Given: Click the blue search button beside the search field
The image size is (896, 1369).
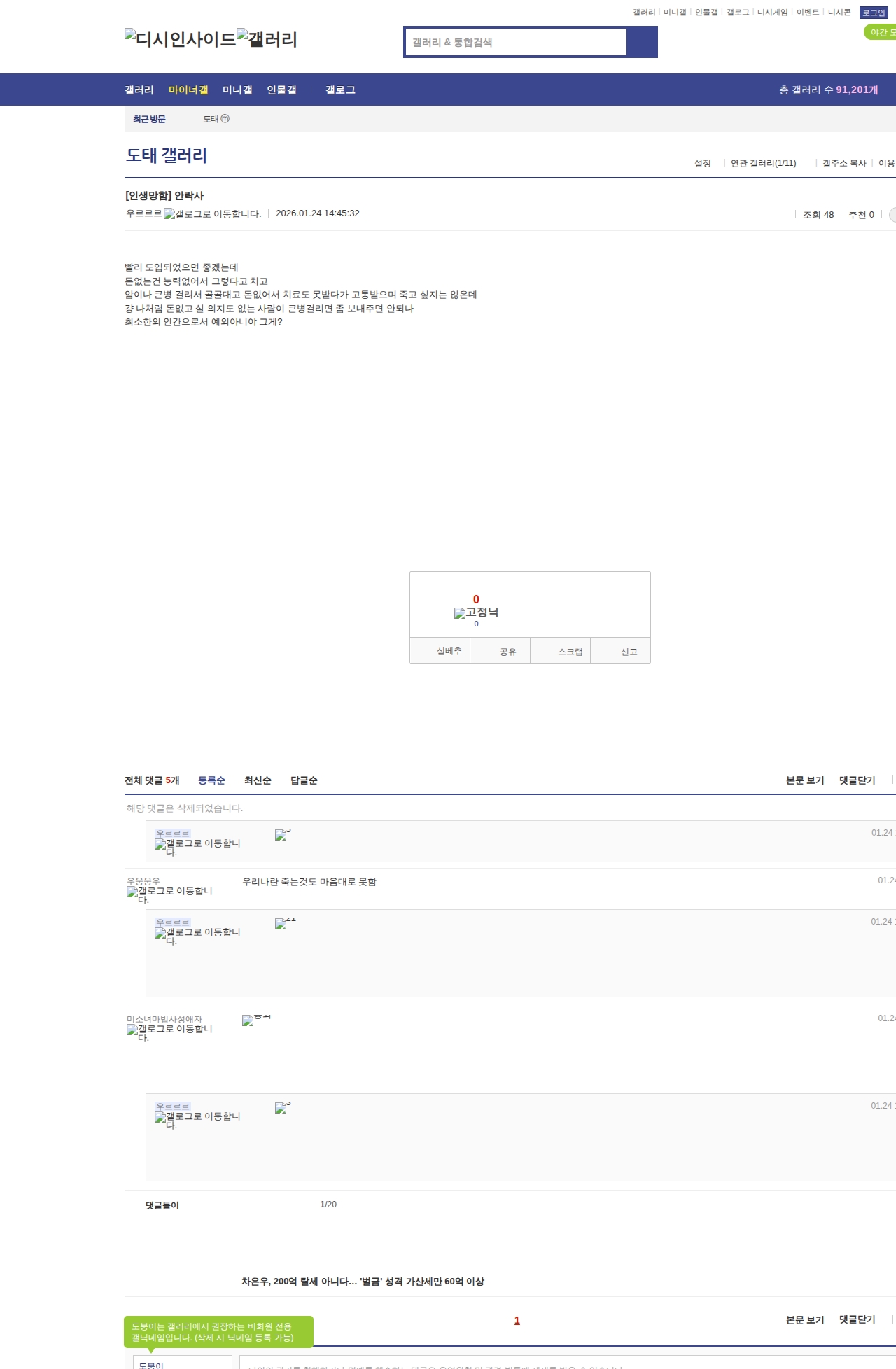Looking at the screenshot, I should [x=642, y=42].
